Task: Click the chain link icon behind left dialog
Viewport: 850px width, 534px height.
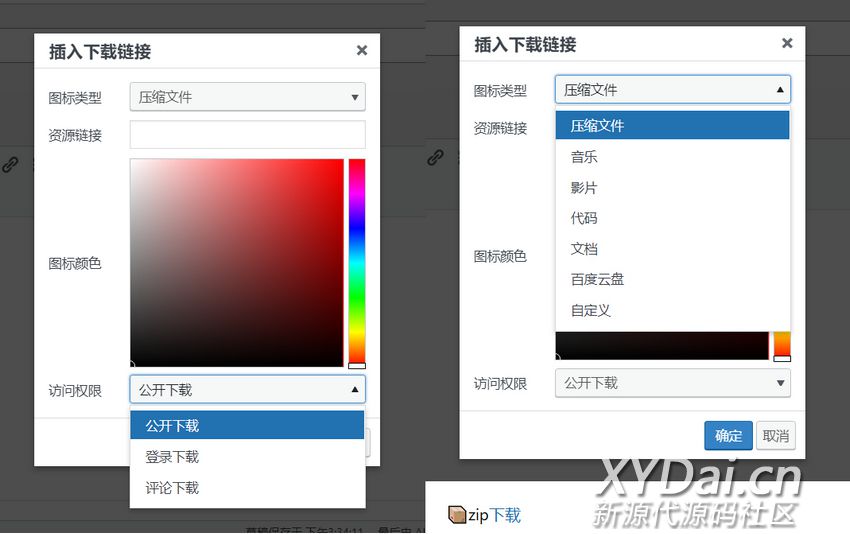Action: coord(11,165)
